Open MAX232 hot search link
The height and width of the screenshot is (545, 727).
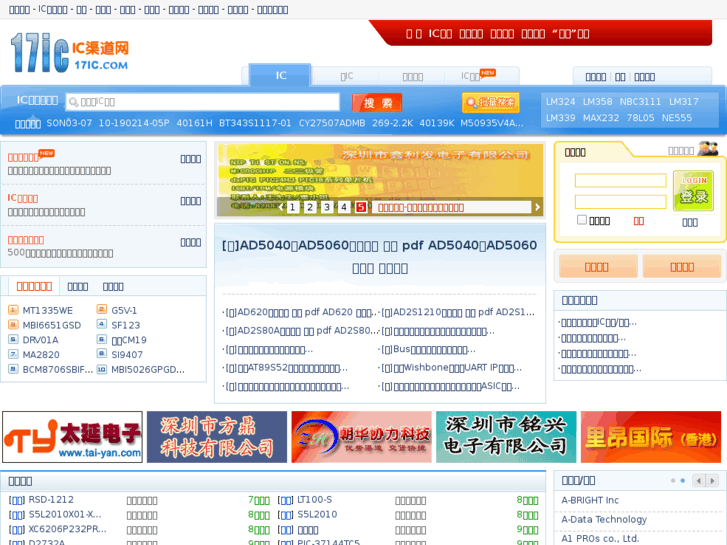tap(601, 118)
